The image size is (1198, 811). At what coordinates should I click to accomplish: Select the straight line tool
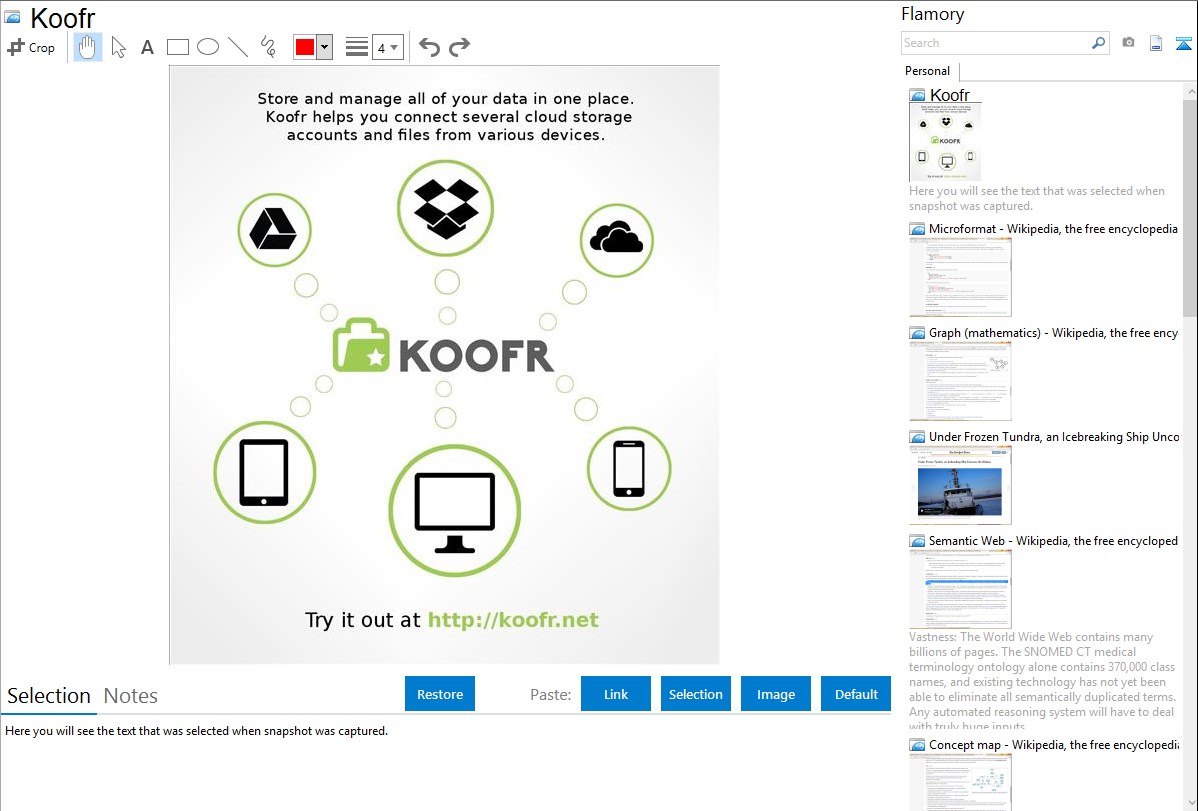238,47
